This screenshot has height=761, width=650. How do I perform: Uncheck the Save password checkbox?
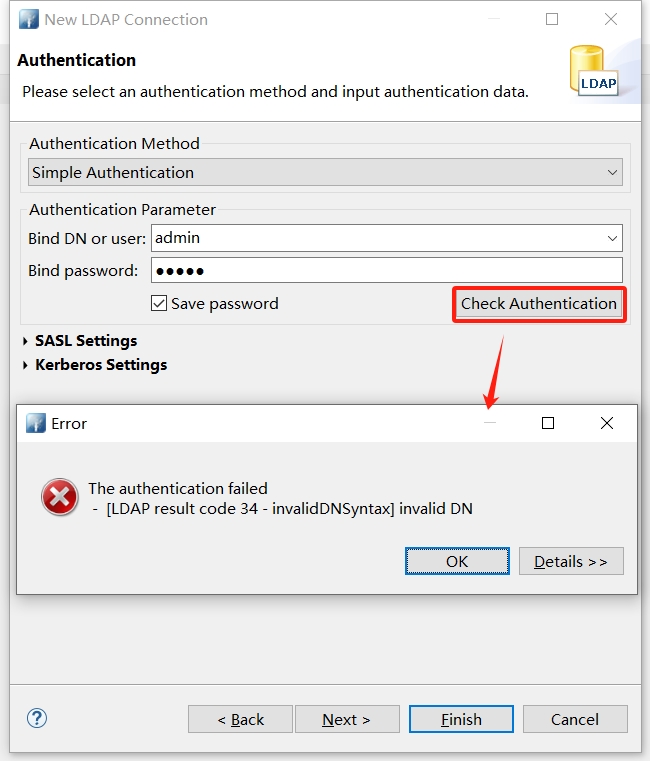click(158, 303)
